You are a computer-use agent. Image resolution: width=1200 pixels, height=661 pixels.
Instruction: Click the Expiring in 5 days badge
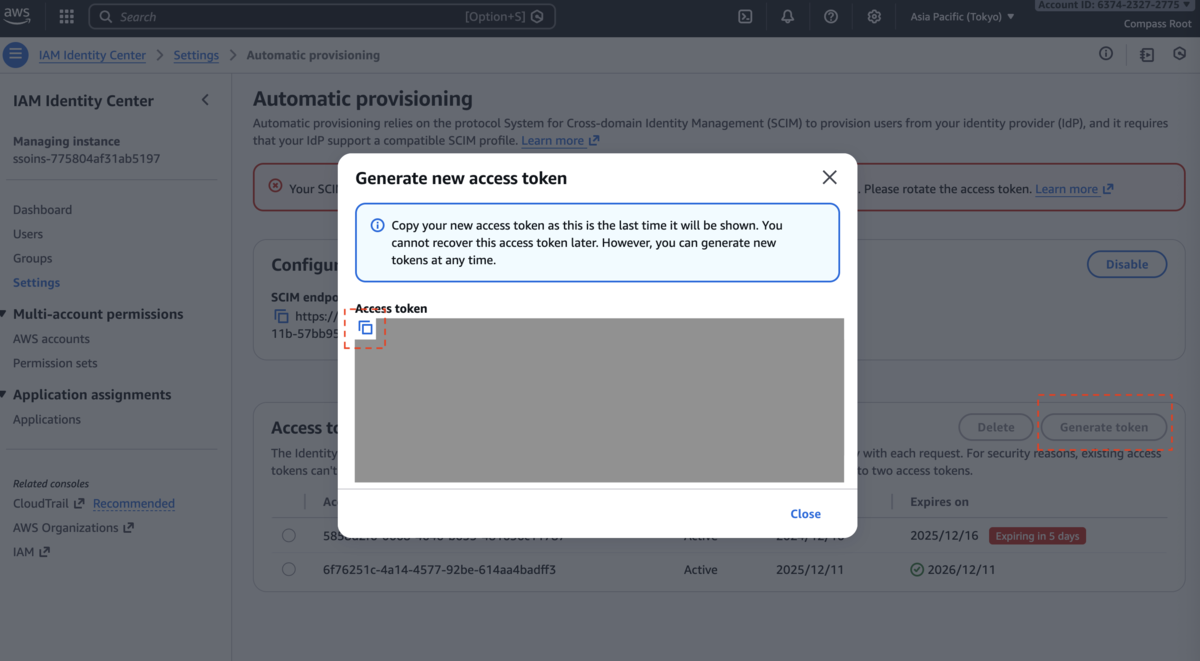pyautogui.click(x=1037, y=536)
